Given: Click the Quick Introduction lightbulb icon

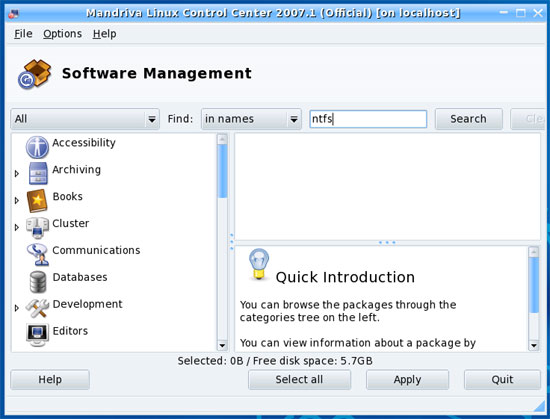Looking at the screenshot, I should [x=259, y=264].
